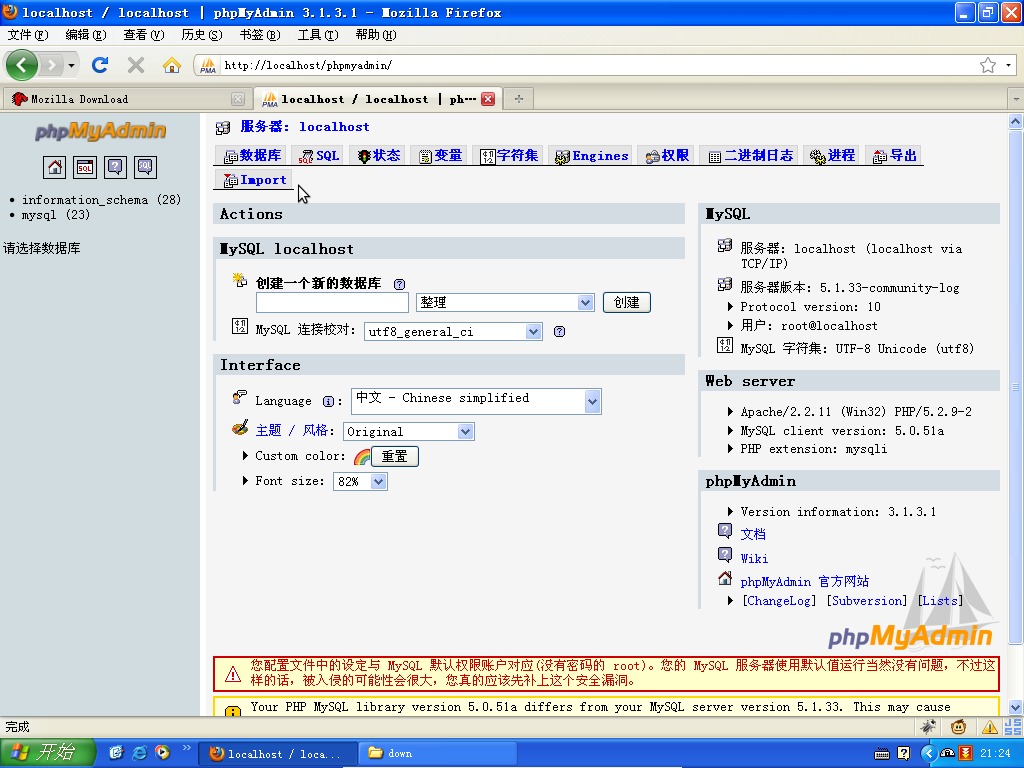This screenshot has width=1024, height=768.
Task: Go back with Firefox back arrow
Action: (x=22, y=65)
